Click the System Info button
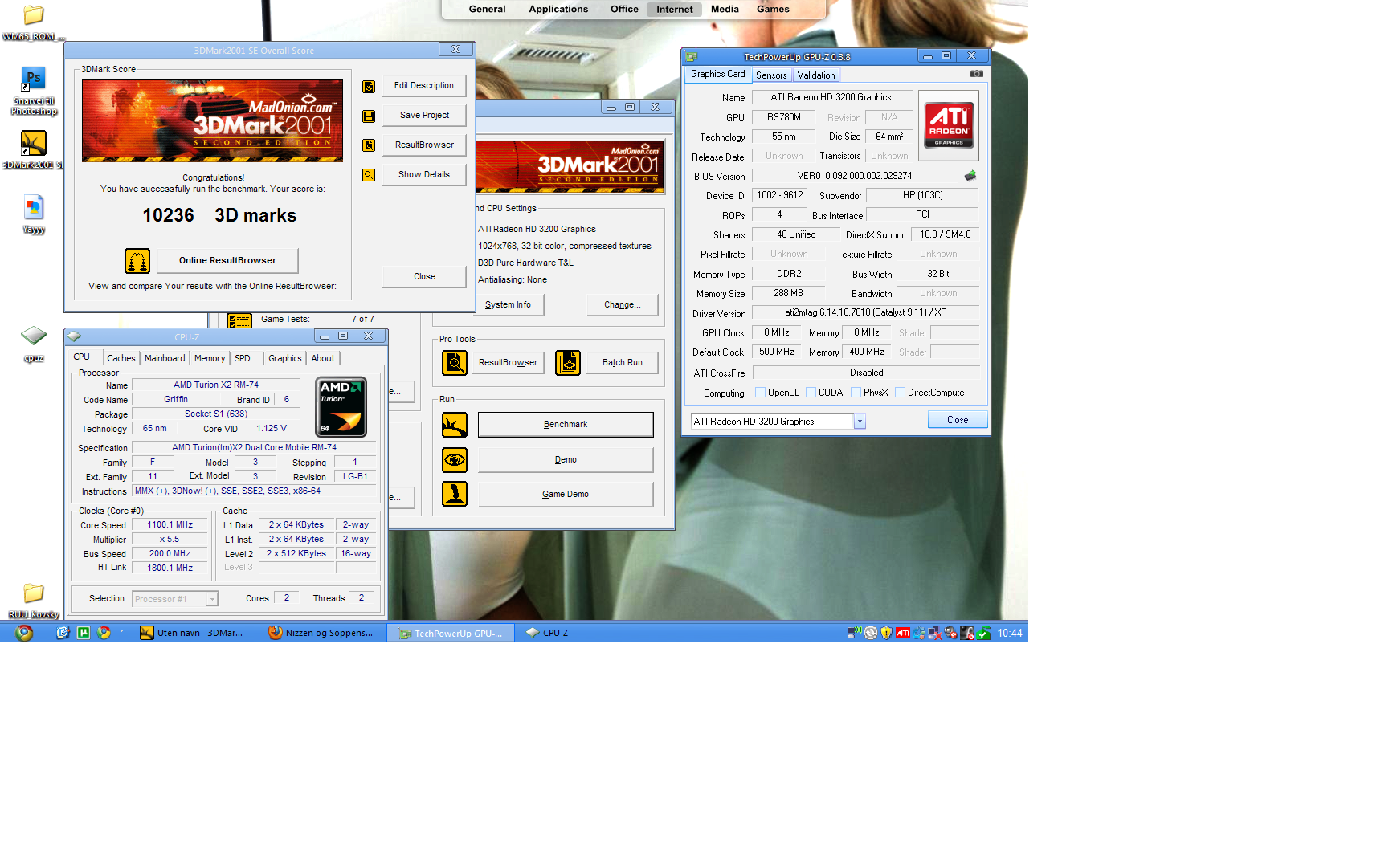1397x868 pixels. (x=508, y=305)
